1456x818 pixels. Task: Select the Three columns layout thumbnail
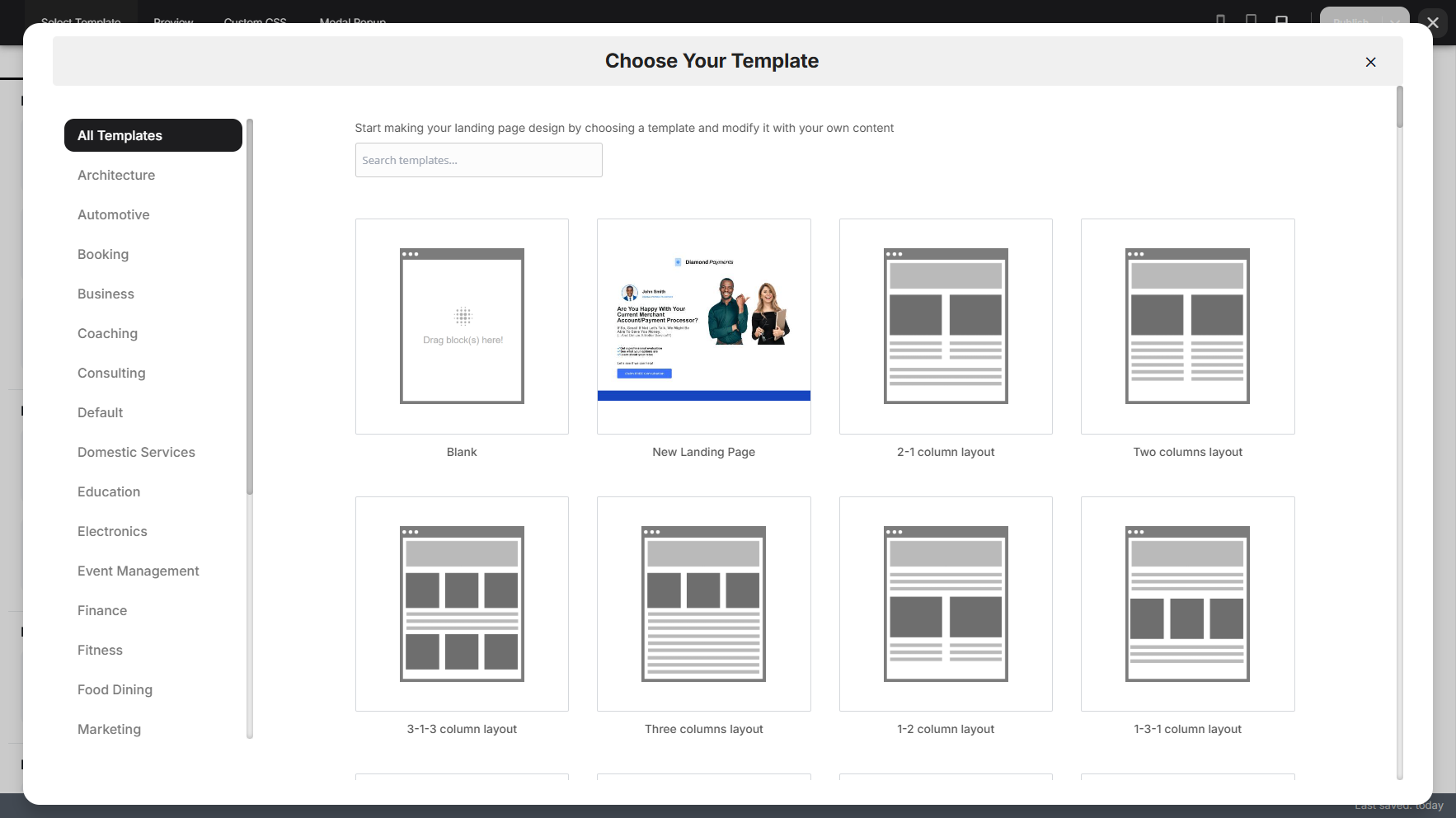click(704, 604)
